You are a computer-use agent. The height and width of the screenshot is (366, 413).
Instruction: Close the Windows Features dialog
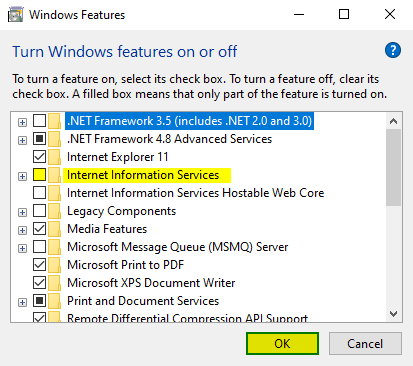(390, 15)
